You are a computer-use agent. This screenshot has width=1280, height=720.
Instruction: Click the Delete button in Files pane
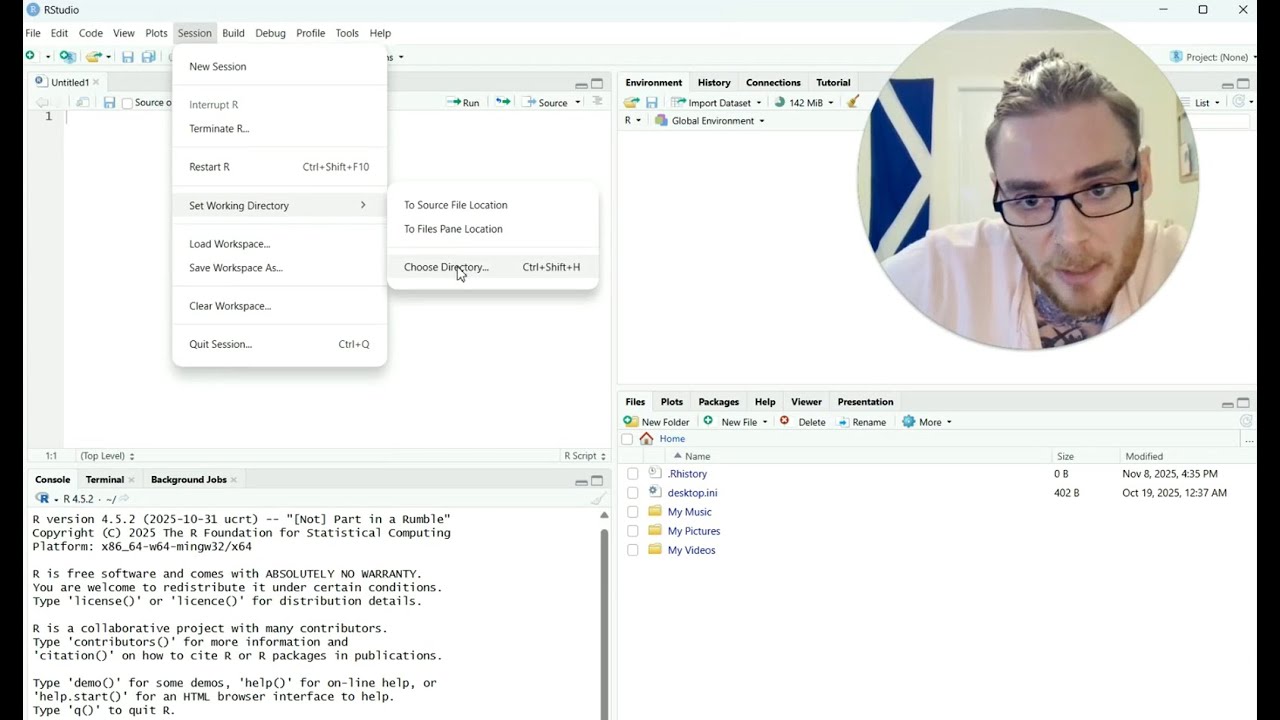(x=803, y=422)
